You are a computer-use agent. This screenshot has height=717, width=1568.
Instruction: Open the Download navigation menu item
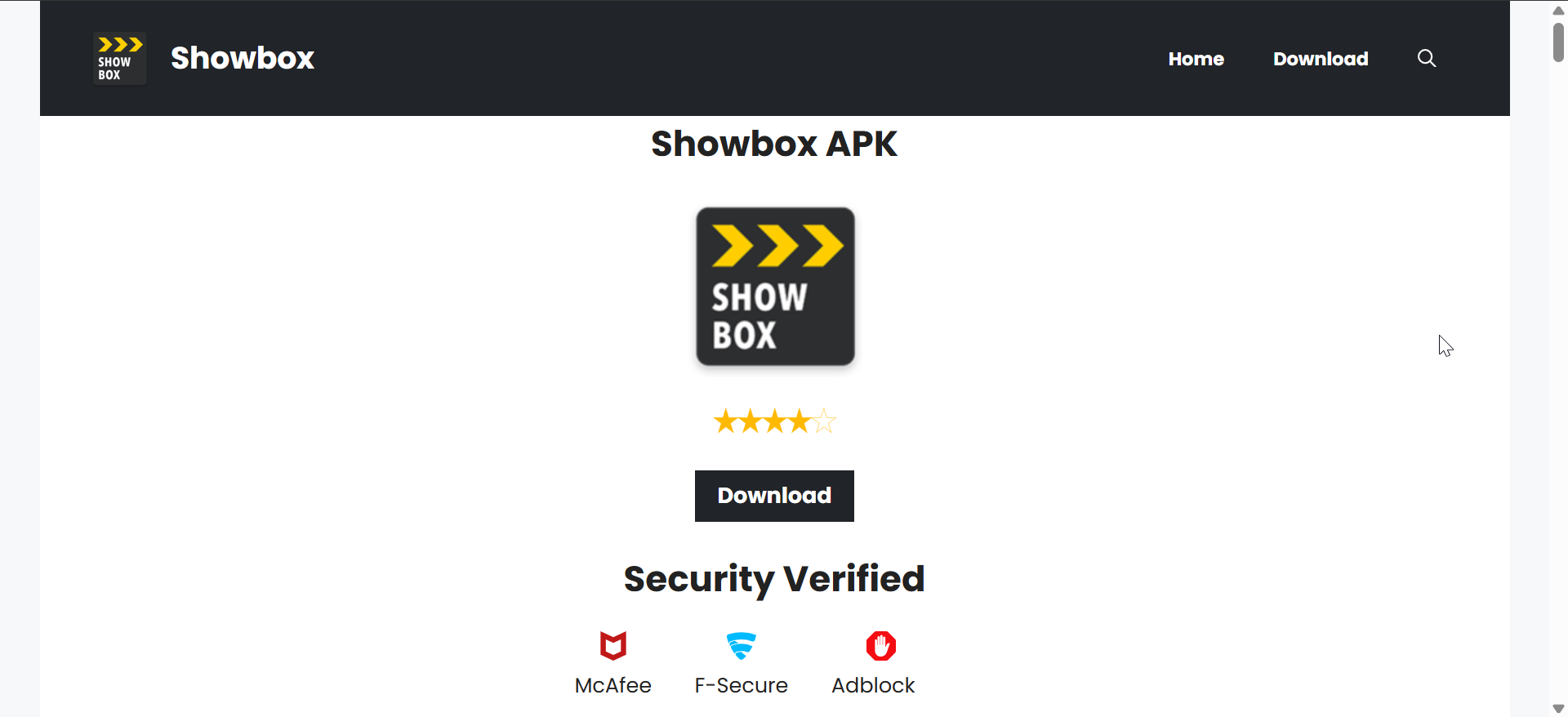coord(1321,59)
